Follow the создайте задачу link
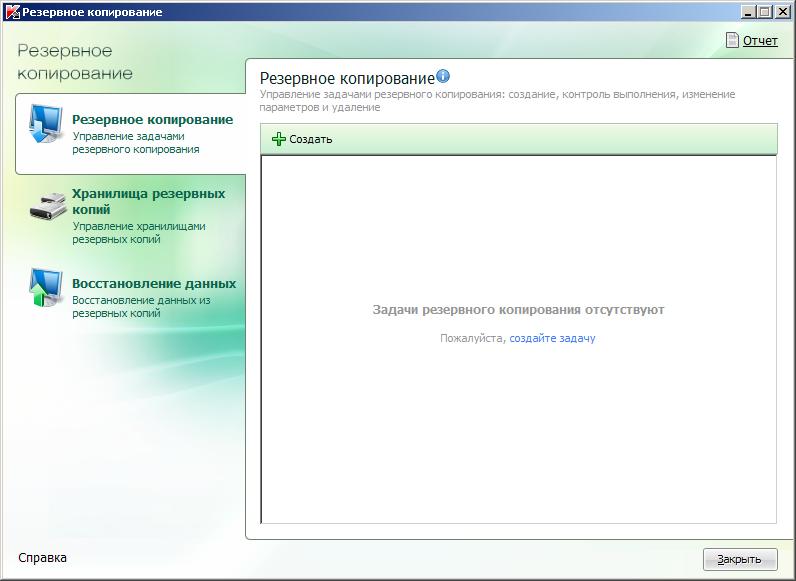 (552, 338)
